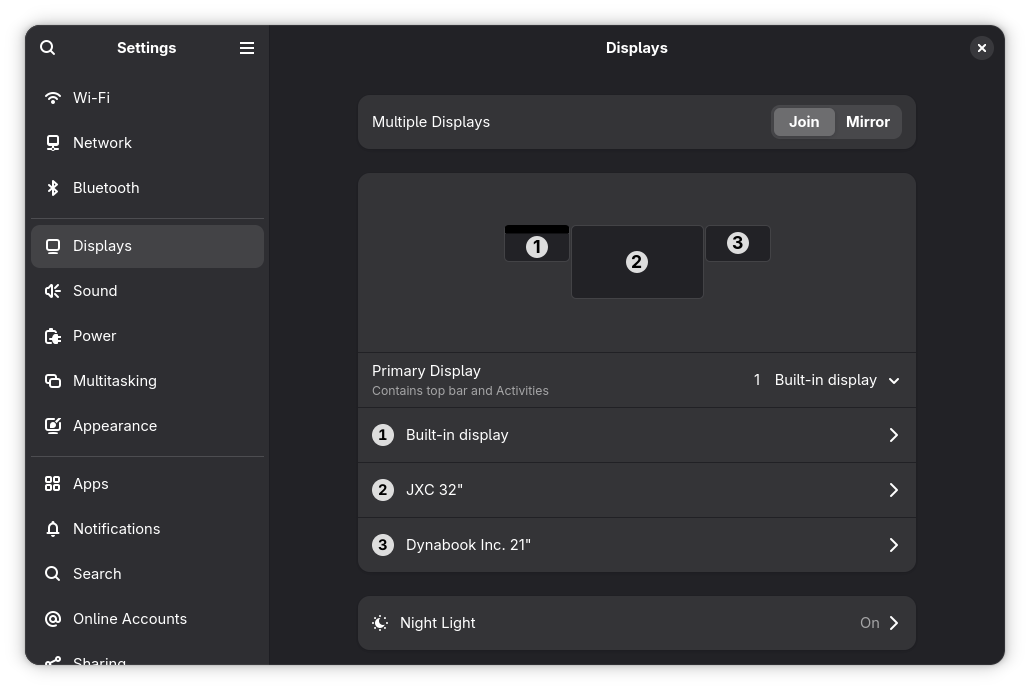Expand JXC 32" display settings
This screenshot has width=1030, height=690.
[x=636, y=490]
